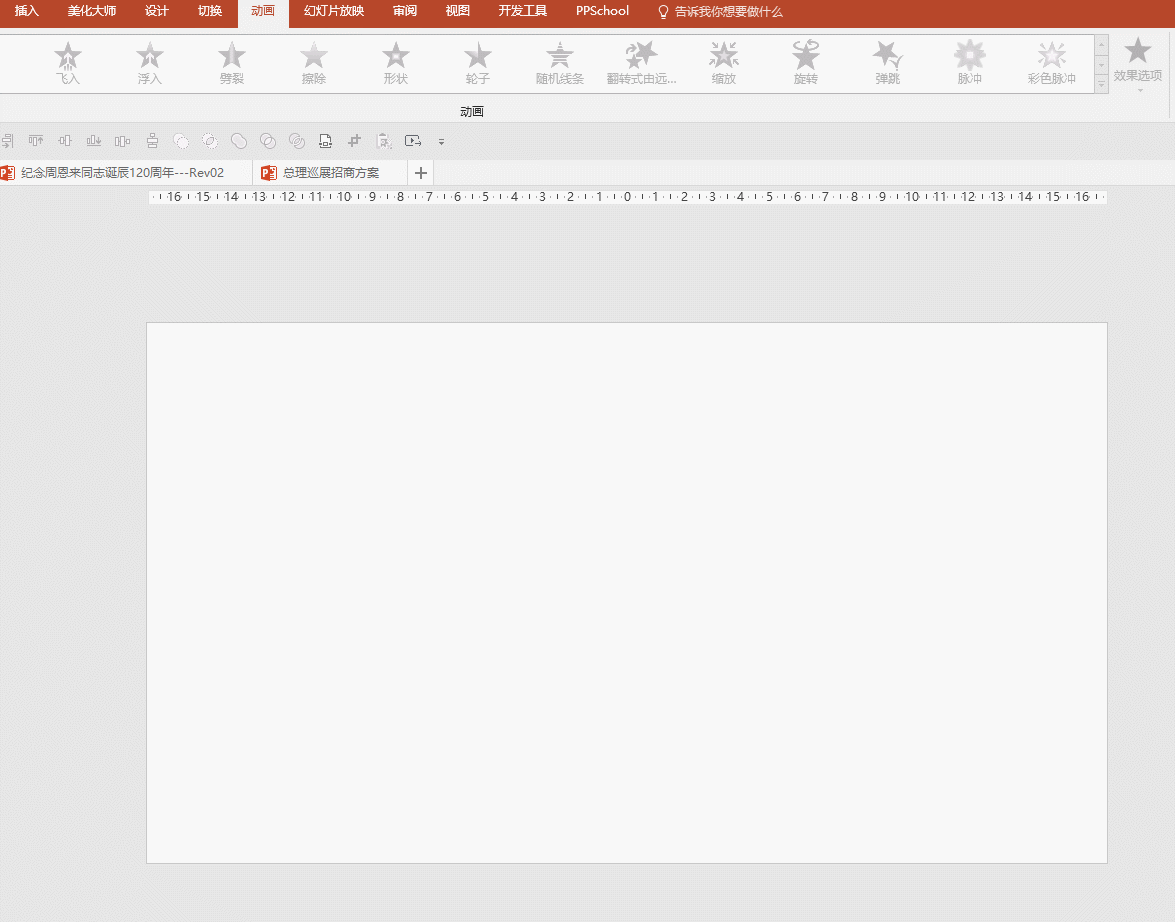Open the 插入 ribbon tab
Image resolution: width=1175 pixels, height=922 pixels.
(26, 11)
